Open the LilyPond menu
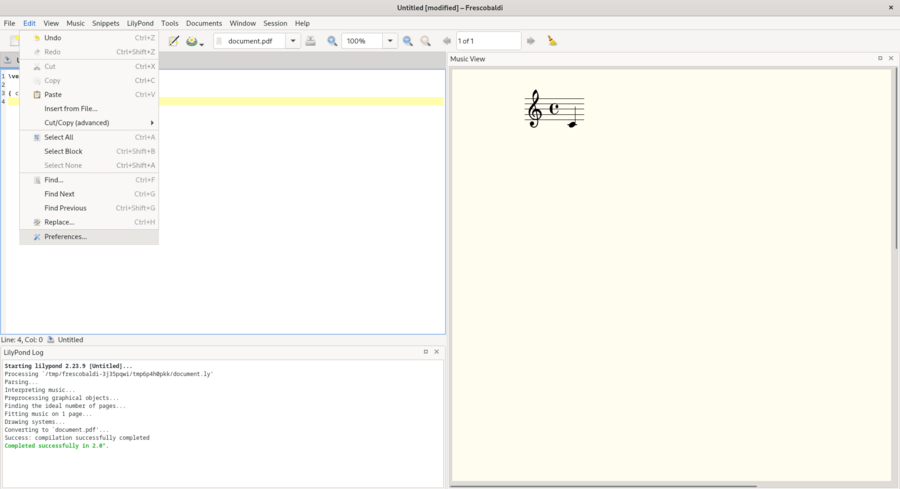The height and width of the screenshot is (489, 900). (x=140, y=23)
